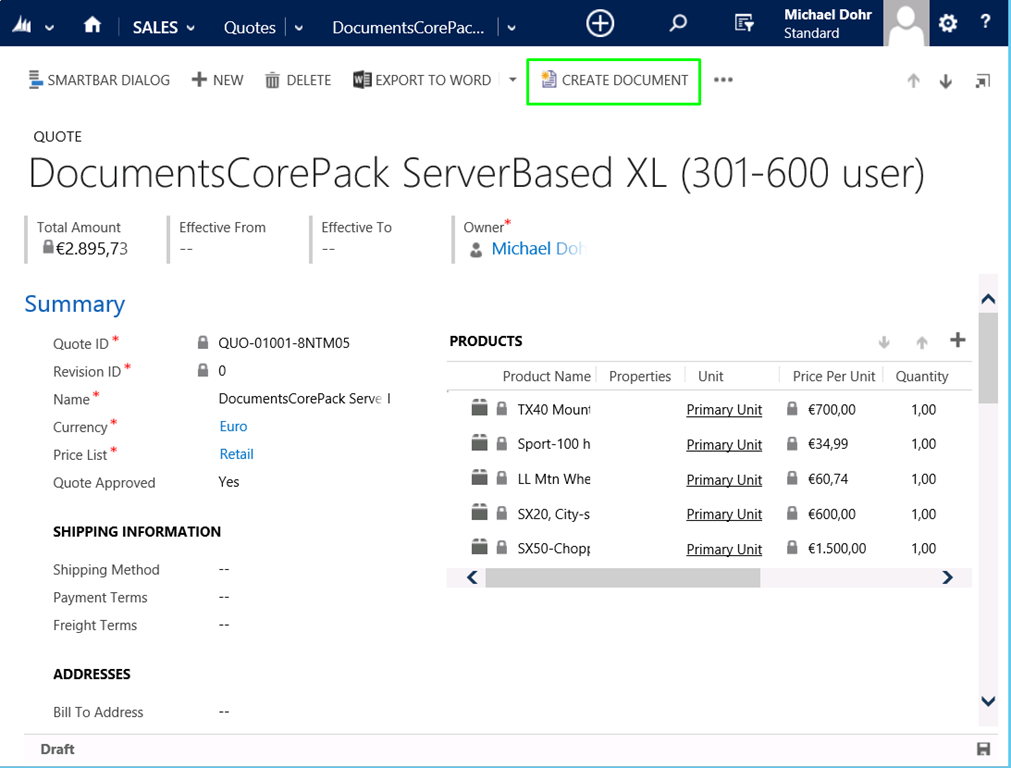Screen dimensions: 1011x768
Task: Open the advanced find filter icon
Action: pos(744,24)
